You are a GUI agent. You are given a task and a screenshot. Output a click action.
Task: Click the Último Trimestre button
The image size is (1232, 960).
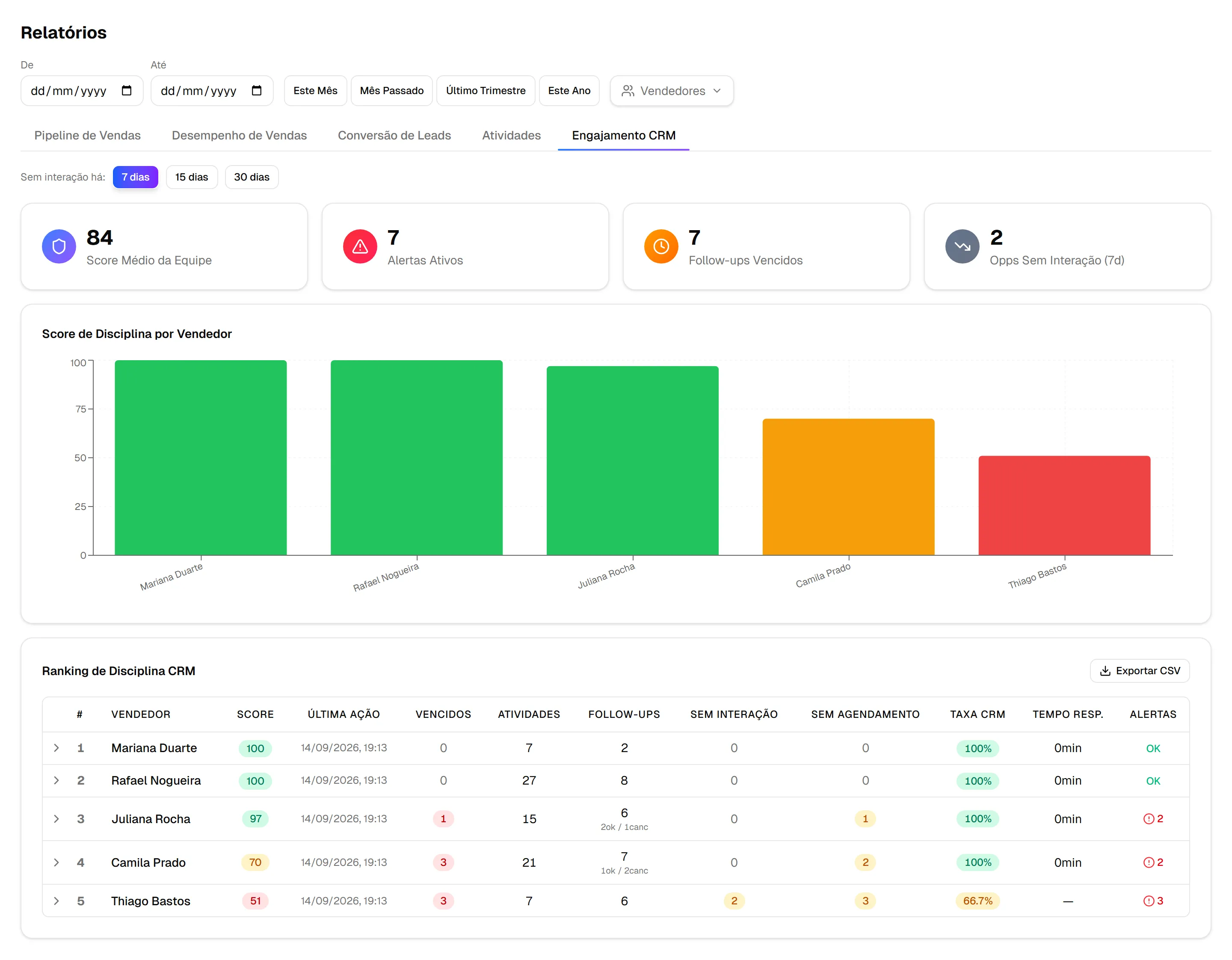(486, 91)
